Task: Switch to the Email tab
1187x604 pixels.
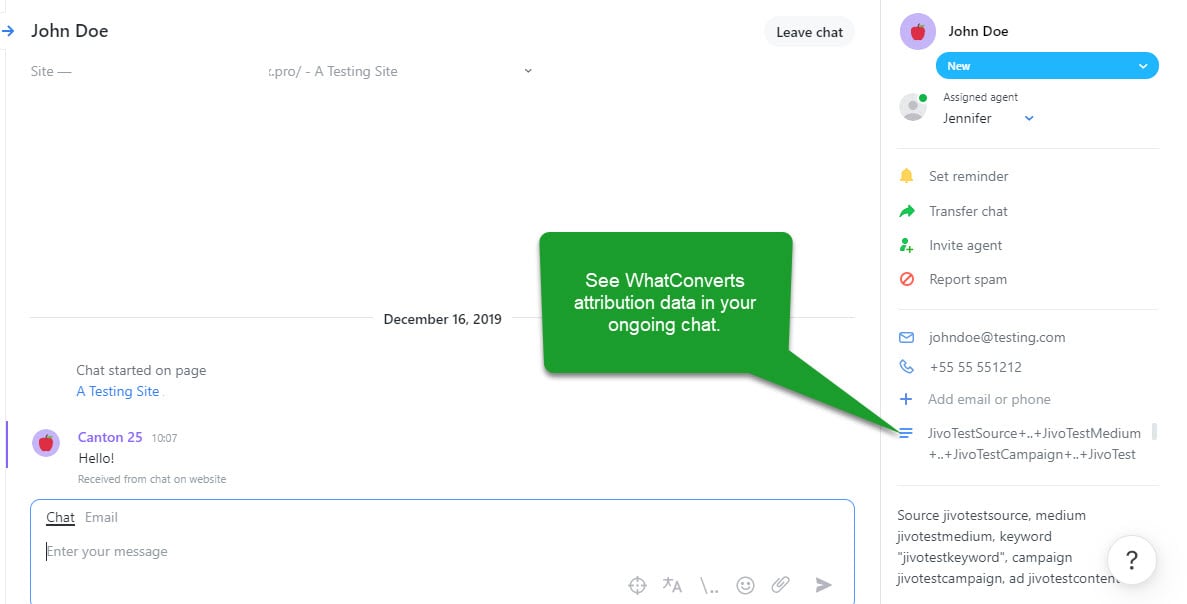Action: [101, 518]
